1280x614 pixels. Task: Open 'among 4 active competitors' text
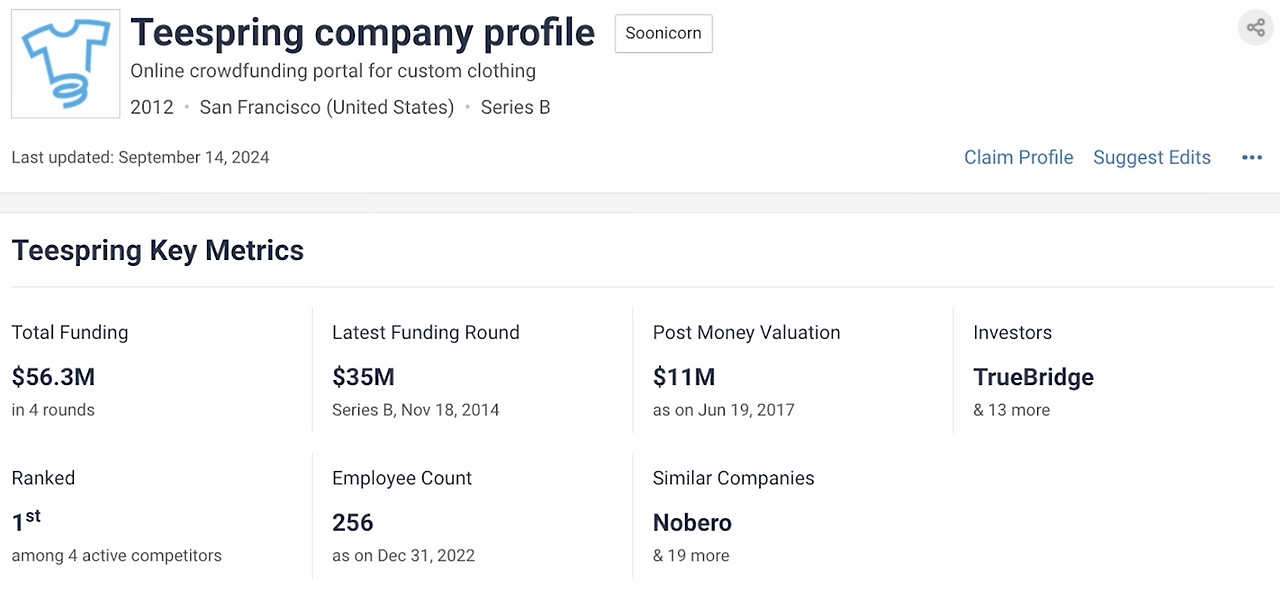(116, 556)
